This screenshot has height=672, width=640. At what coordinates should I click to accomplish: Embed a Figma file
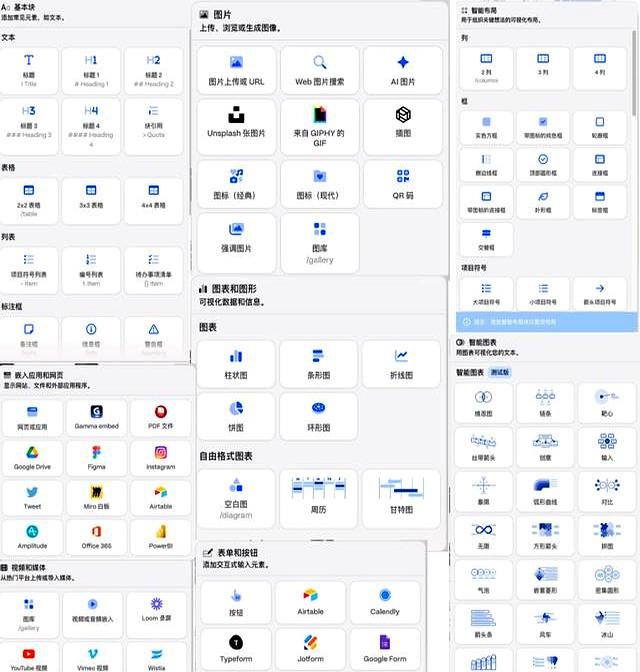tap(96, 459)
